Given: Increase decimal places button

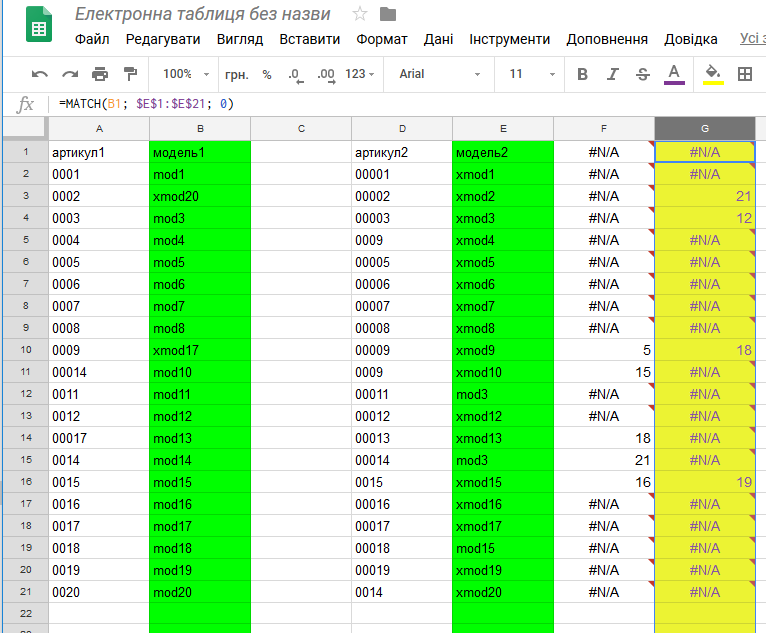Looking at the screenshot, I should point(326,75).
